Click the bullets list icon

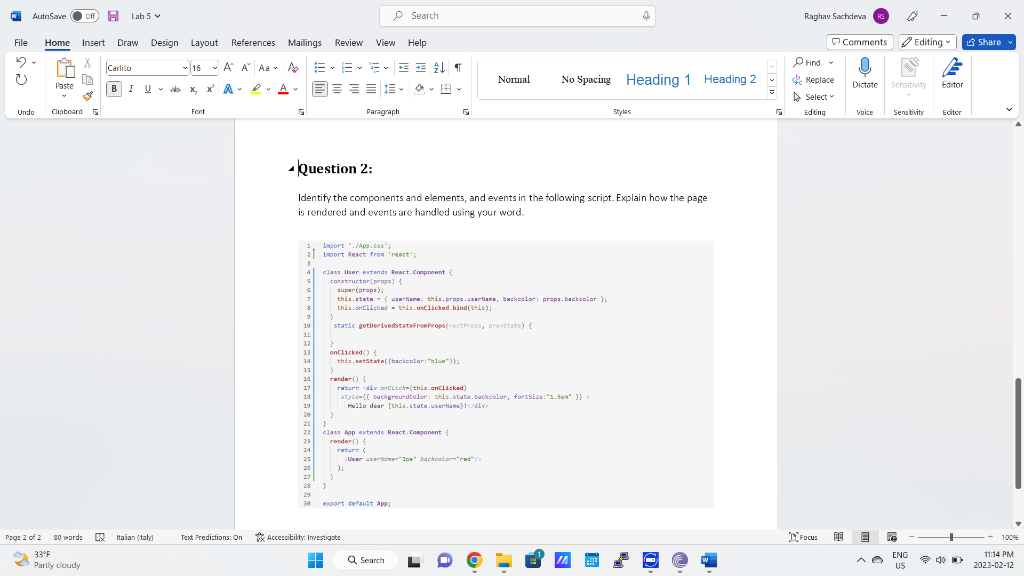pos(320,67)
